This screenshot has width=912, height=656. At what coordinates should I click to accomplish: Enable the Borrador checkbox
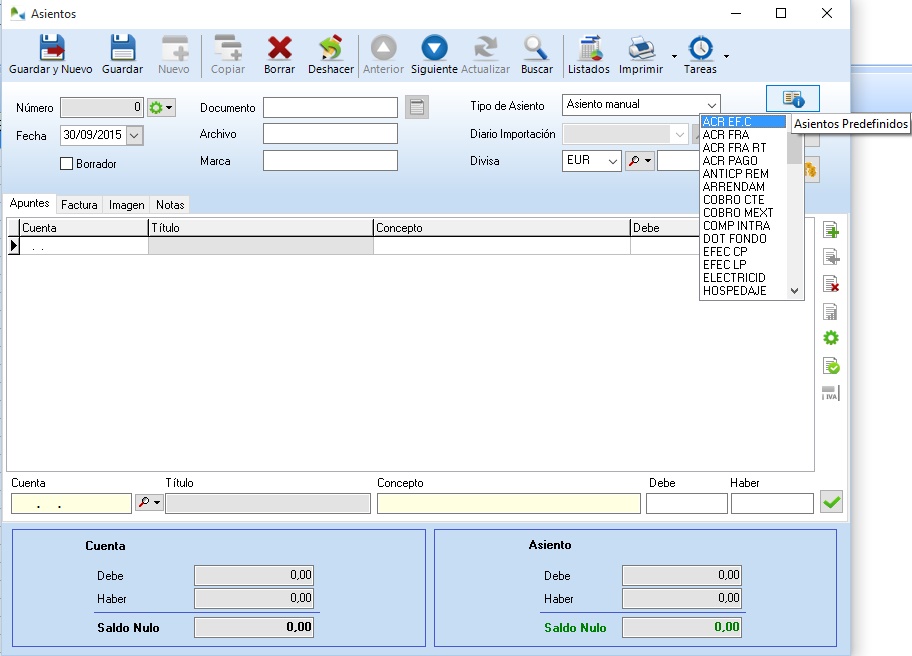[x=68, y=164]
